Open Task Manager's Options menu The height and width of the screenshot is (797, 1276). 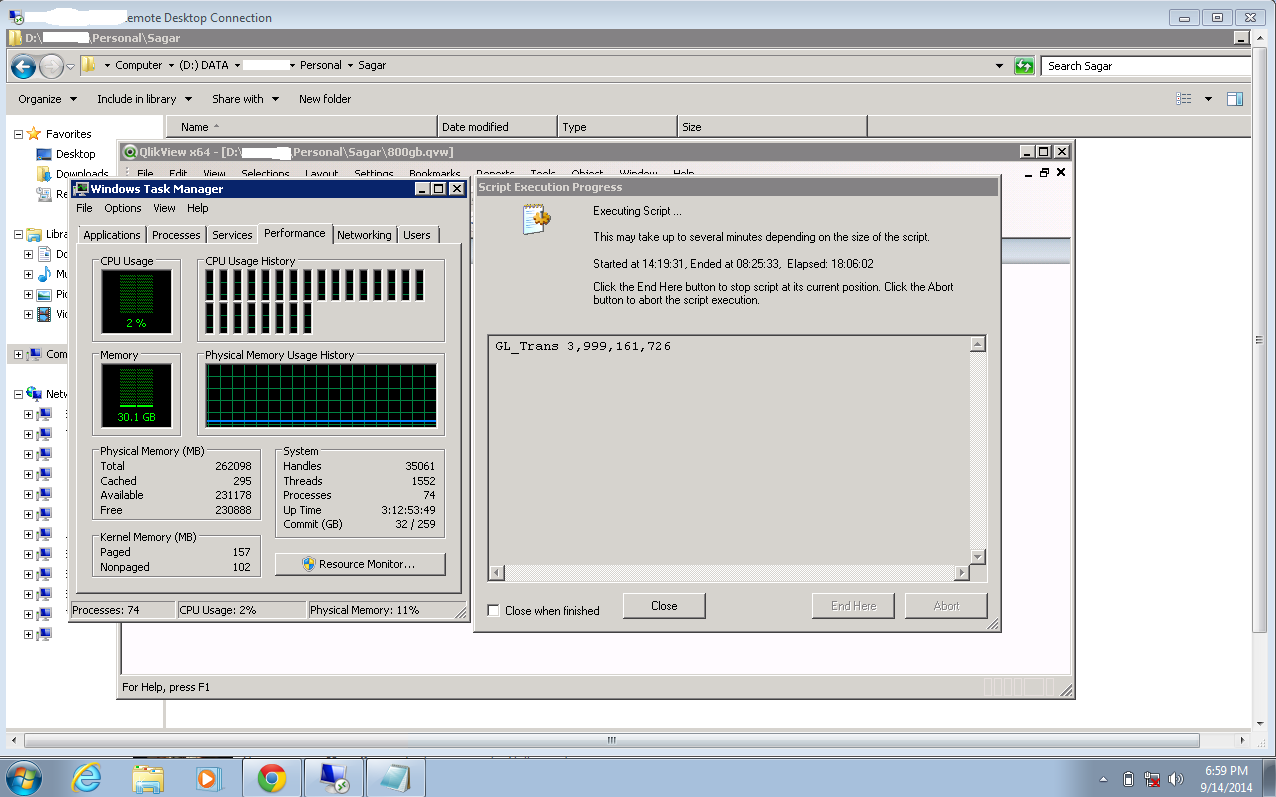click(x=123, y=208)
